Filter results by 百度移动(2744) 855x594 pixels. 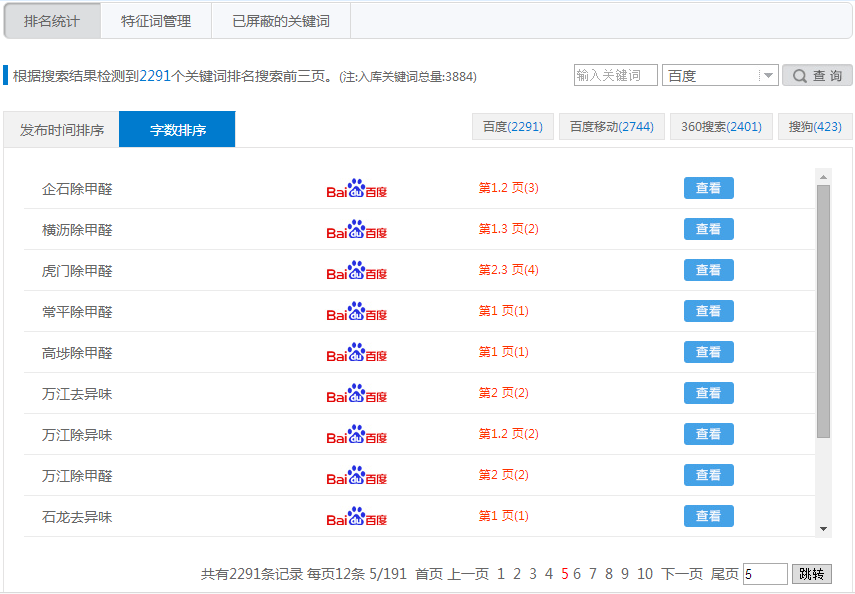(x=611, y=127)
